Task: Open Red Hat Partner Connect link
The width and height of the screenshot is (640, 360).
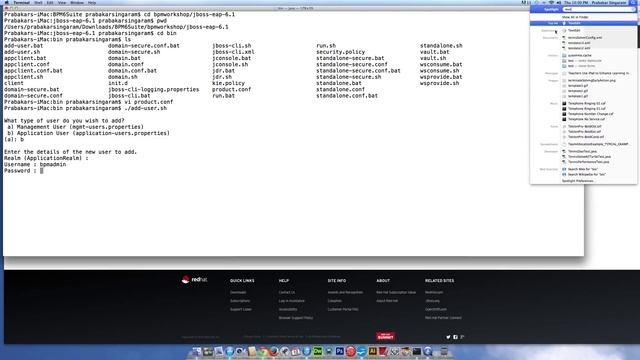Action: pyautogui.click(x=443, y=318)
